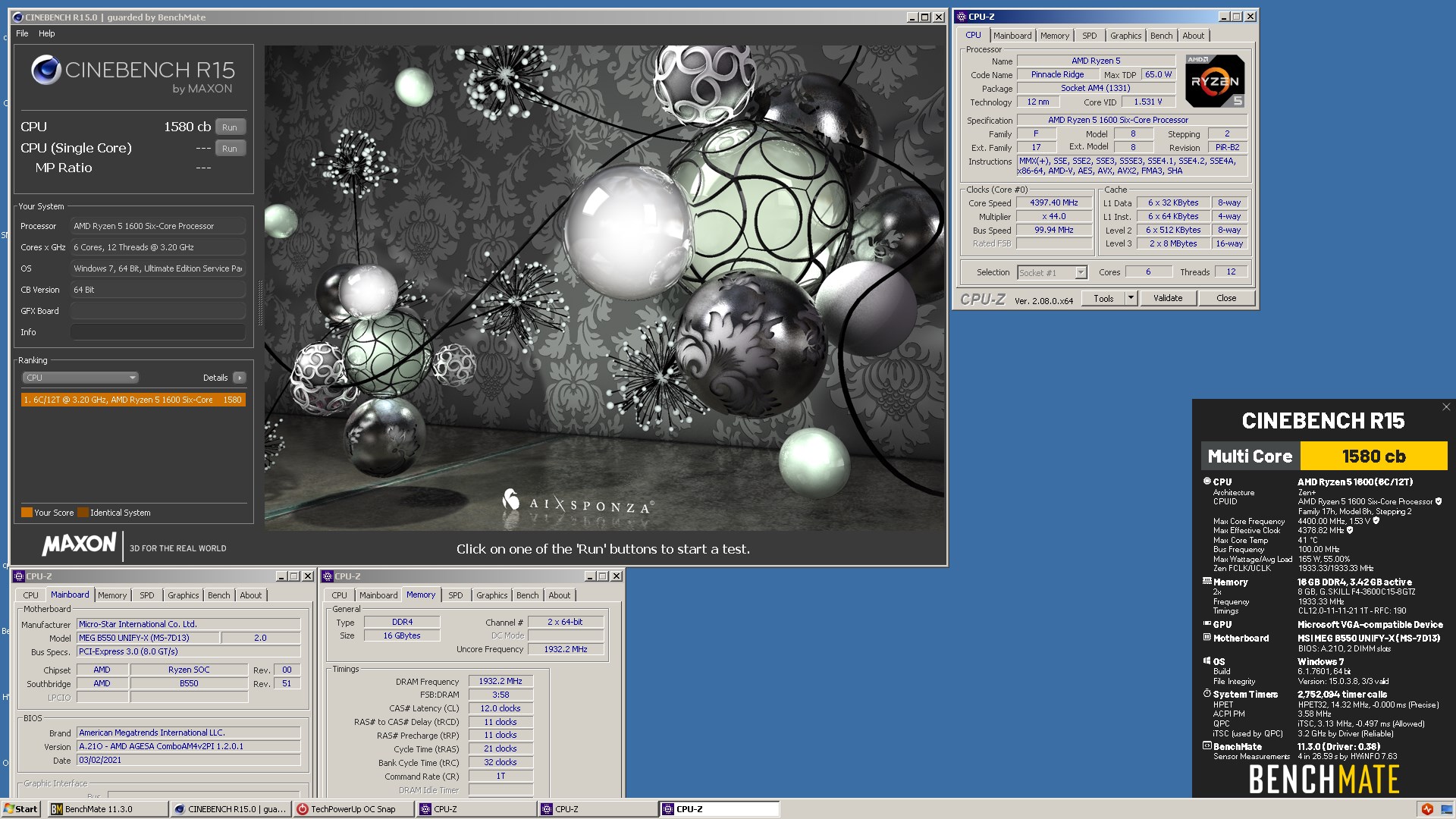This screenshot has width=1456, height=819.
Task: Click the yellow 1580 cb score box
Action: pyautogui.click(x=1373, y=457)
